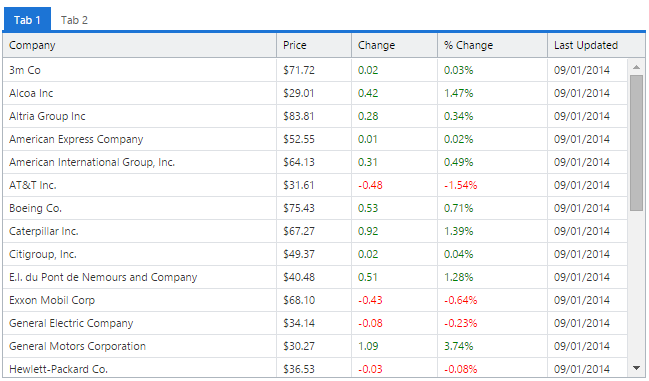This screenshot has height=381, width=649.
Task: Click the Last Updated column header
Action: (596, 45)
